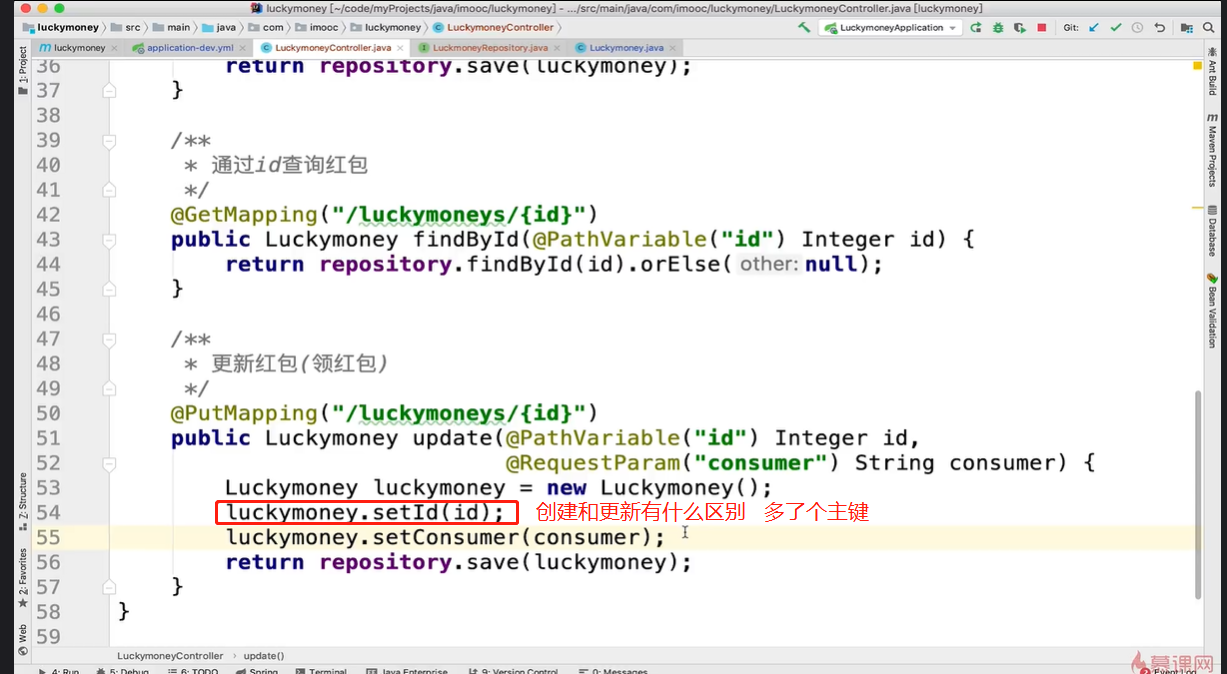1227x674 pixels.
Task: Collapse the comment fold marker at line 49
Action: 109,389
